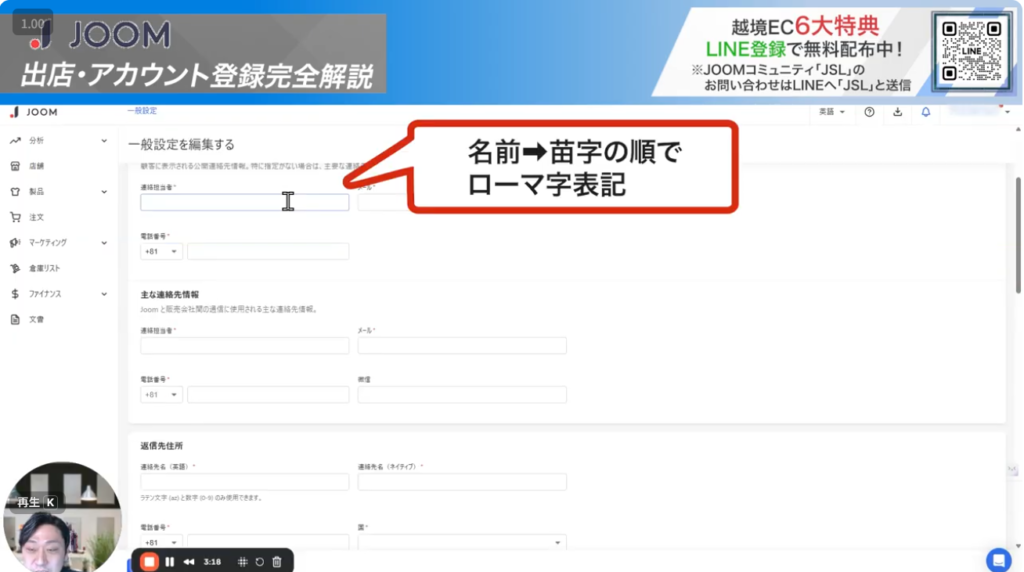Stop the screen recording
The height and width of the screenshot is (572, 1024).
[x=149, y=562]
